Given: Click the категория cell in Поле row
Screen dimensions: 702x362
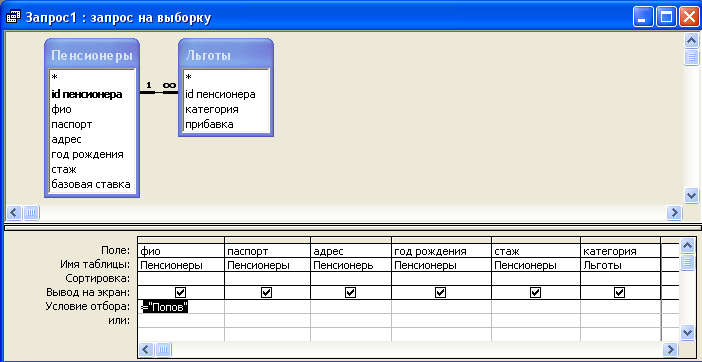Looking at the screenshot, I should (x=621, y=251).
